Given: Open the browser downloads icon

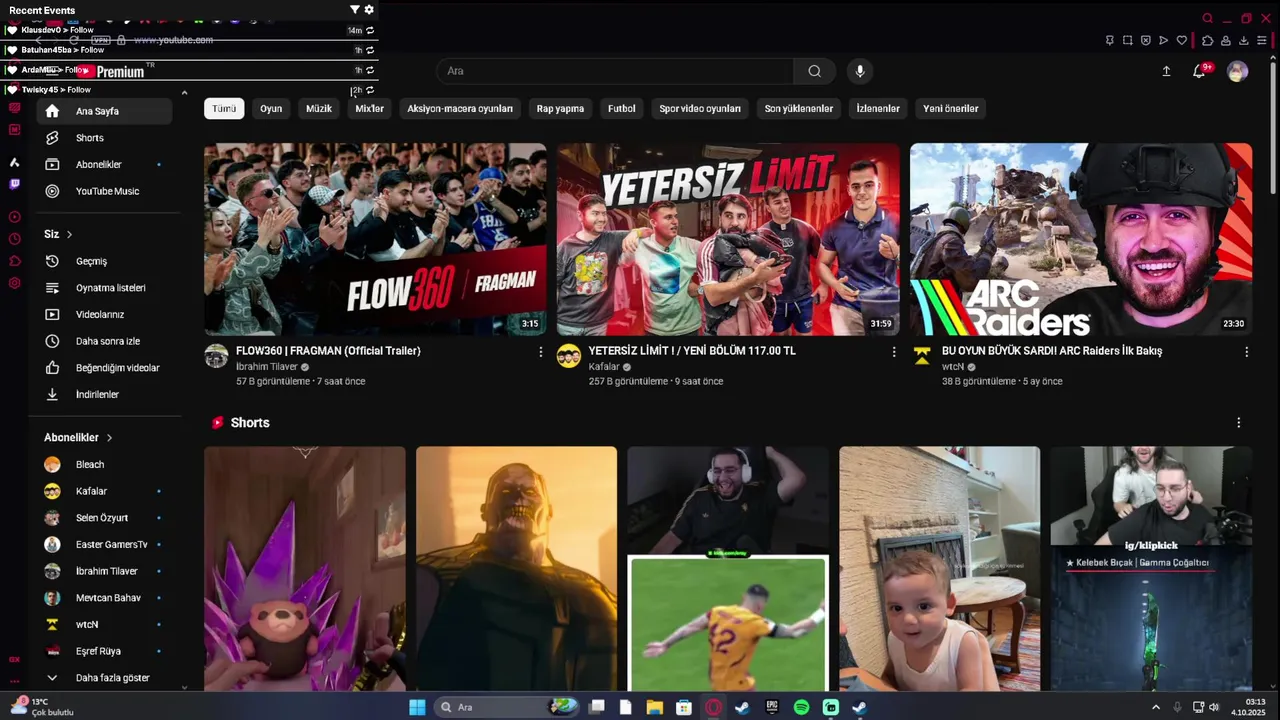Looking at the screenshot, I should pyautogui.click(x=1244, y=41).
